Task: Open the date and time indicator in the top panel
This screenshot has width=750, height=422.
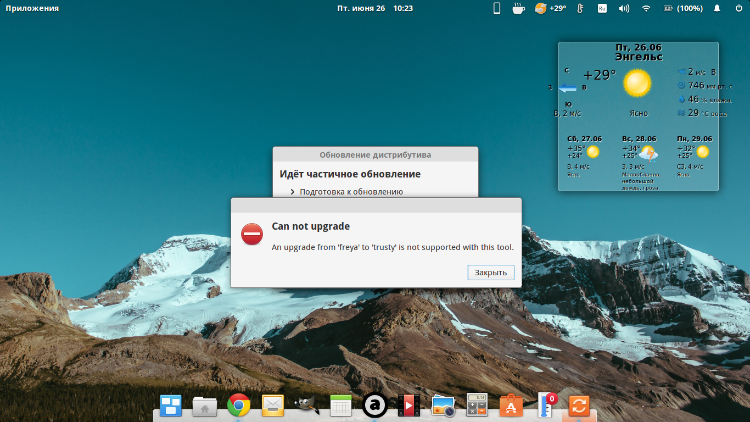Action: coord(375,8)
